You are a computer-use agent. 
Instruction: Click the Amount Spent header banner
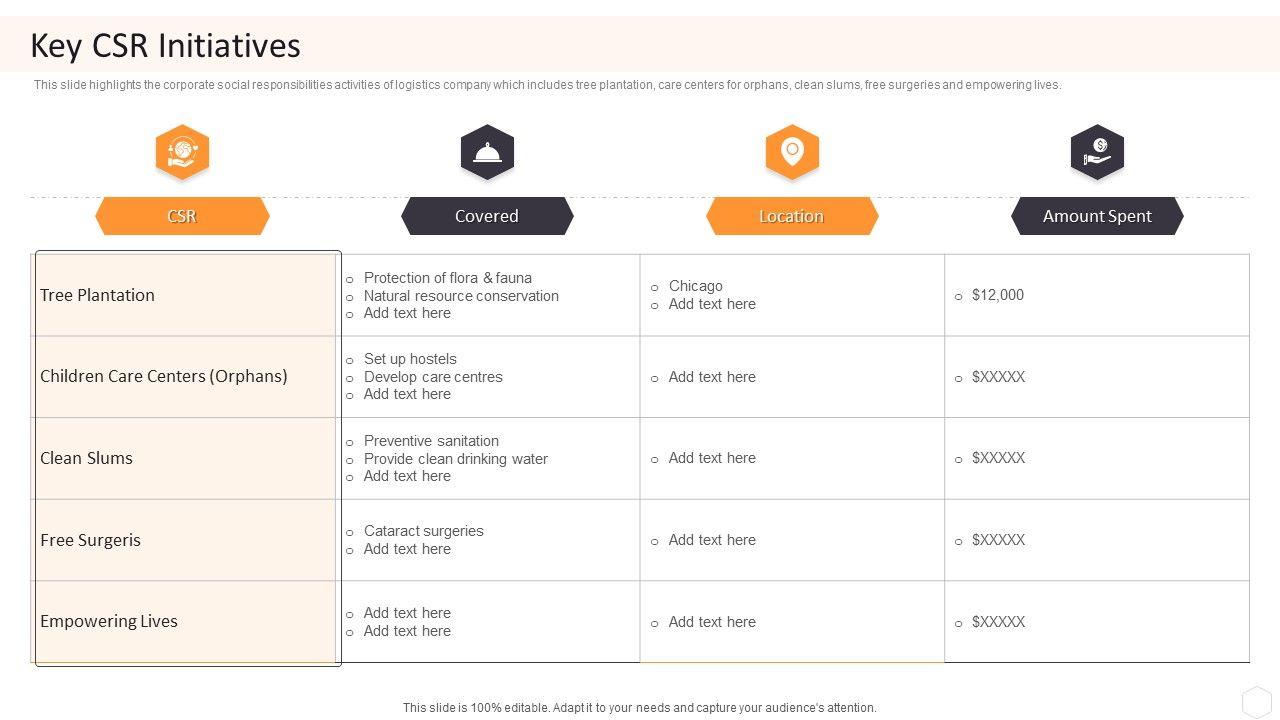coord(1097,216)
